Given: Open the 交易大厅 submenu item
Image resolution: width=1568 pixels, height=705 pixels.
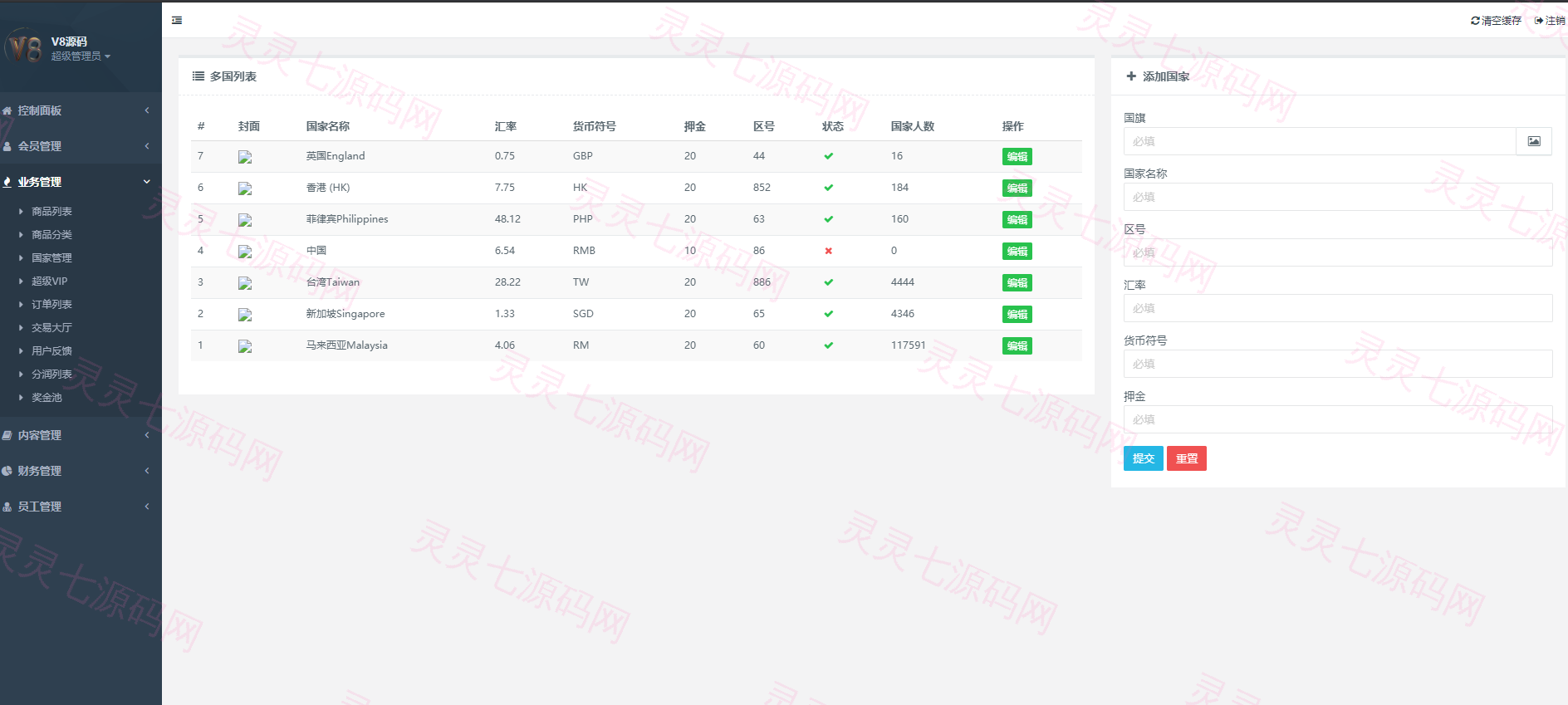Looking at the screenshot, I should (51, 328).
